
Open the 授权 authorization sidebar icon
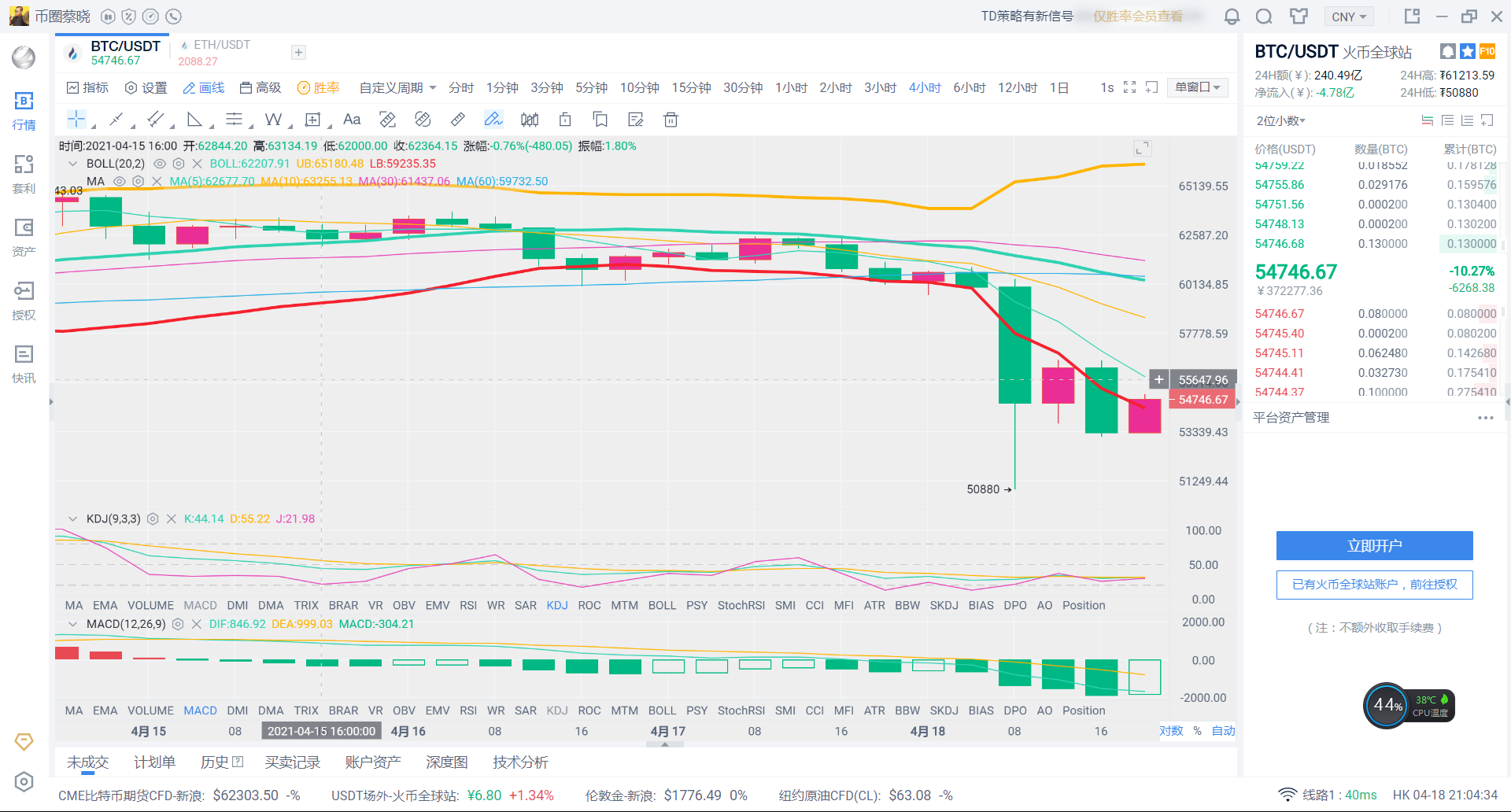tap(24, 301)
